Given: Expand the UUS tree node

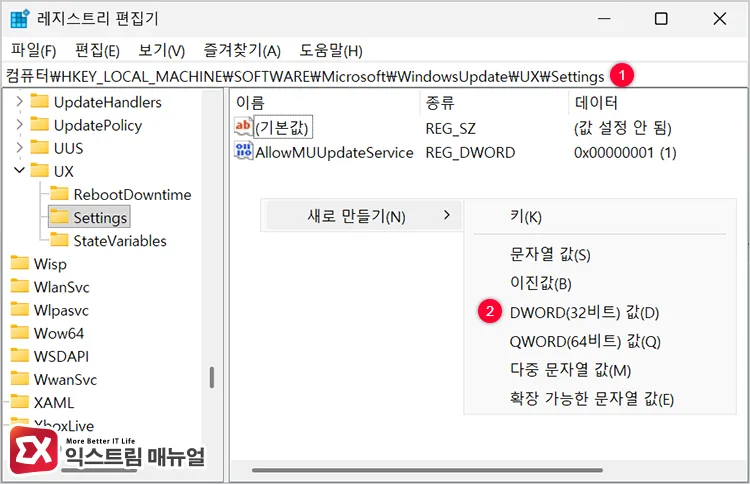Looking at the screenshot, I should pos(19,147).
